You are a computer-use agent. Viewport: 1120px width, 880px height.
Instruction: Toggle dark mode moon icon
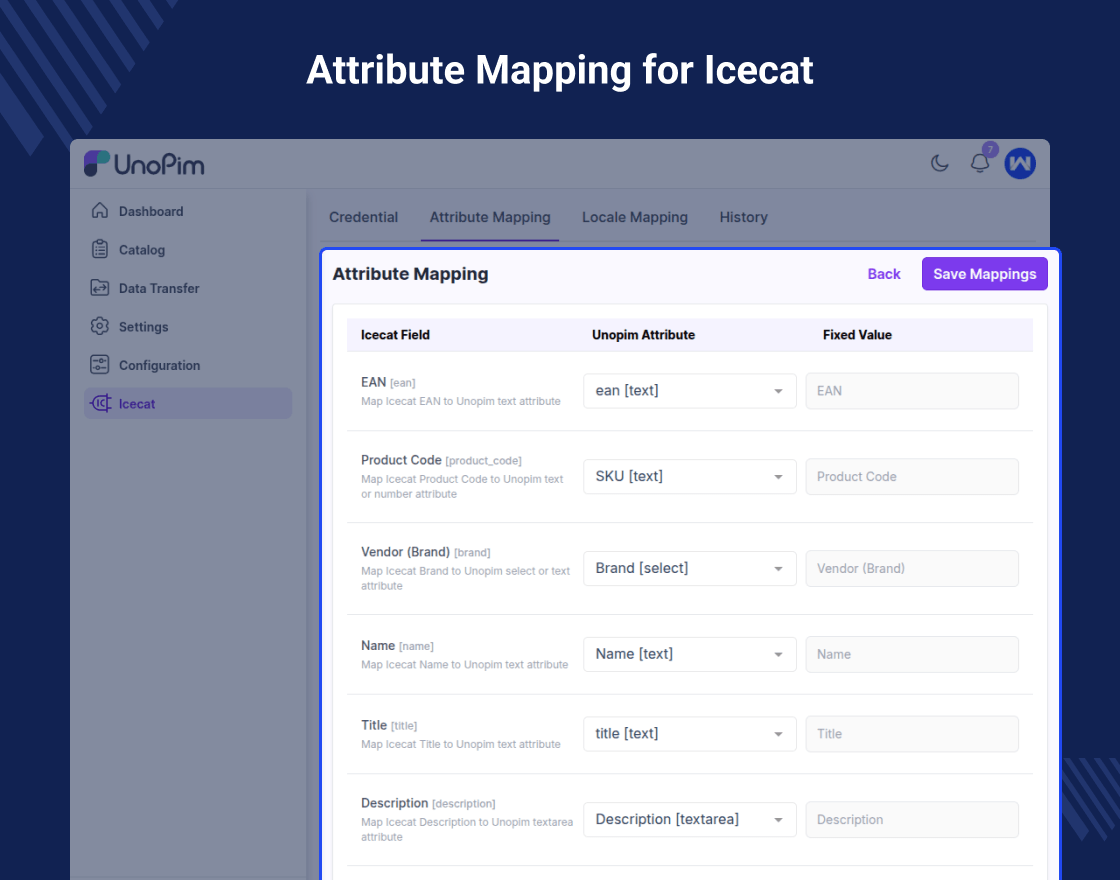click(939, 164)
